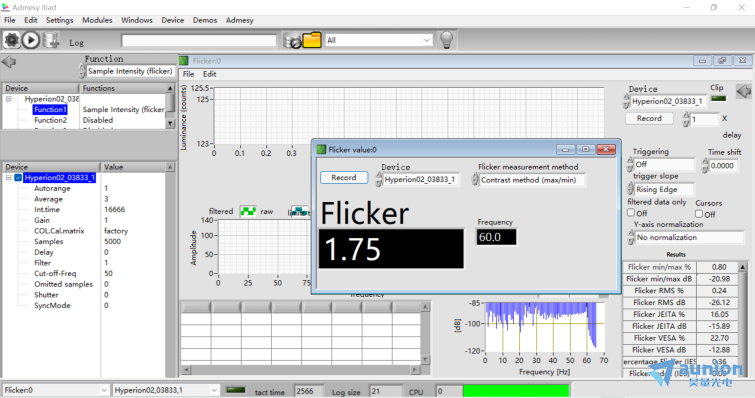755x398 pixels.
Task: Click the light bulb icon
Action: pyautogui.click(x=446, y=40)
